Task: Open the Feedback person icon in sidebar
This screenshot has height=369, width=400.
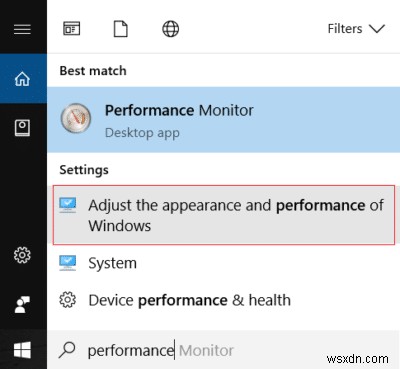Action: (x=22, y=304)
